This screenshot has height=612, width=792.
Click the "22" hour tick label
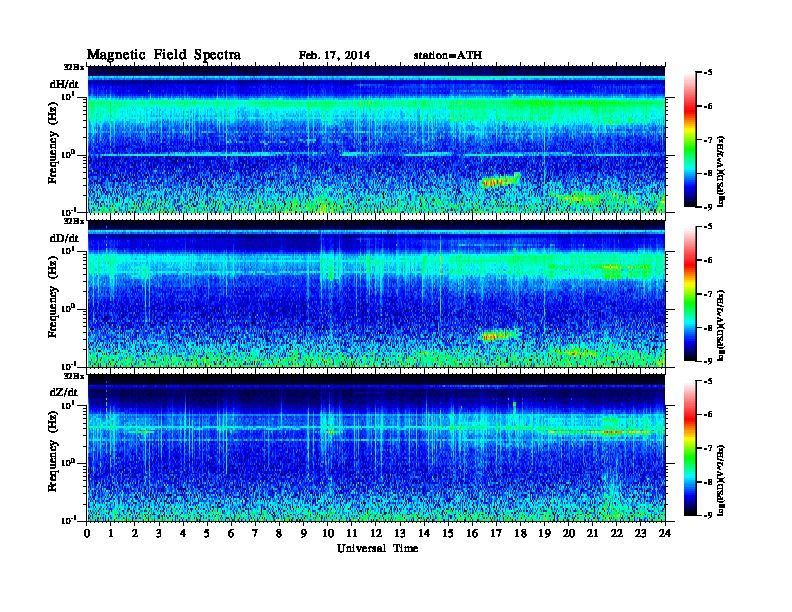tap(617, 533)
